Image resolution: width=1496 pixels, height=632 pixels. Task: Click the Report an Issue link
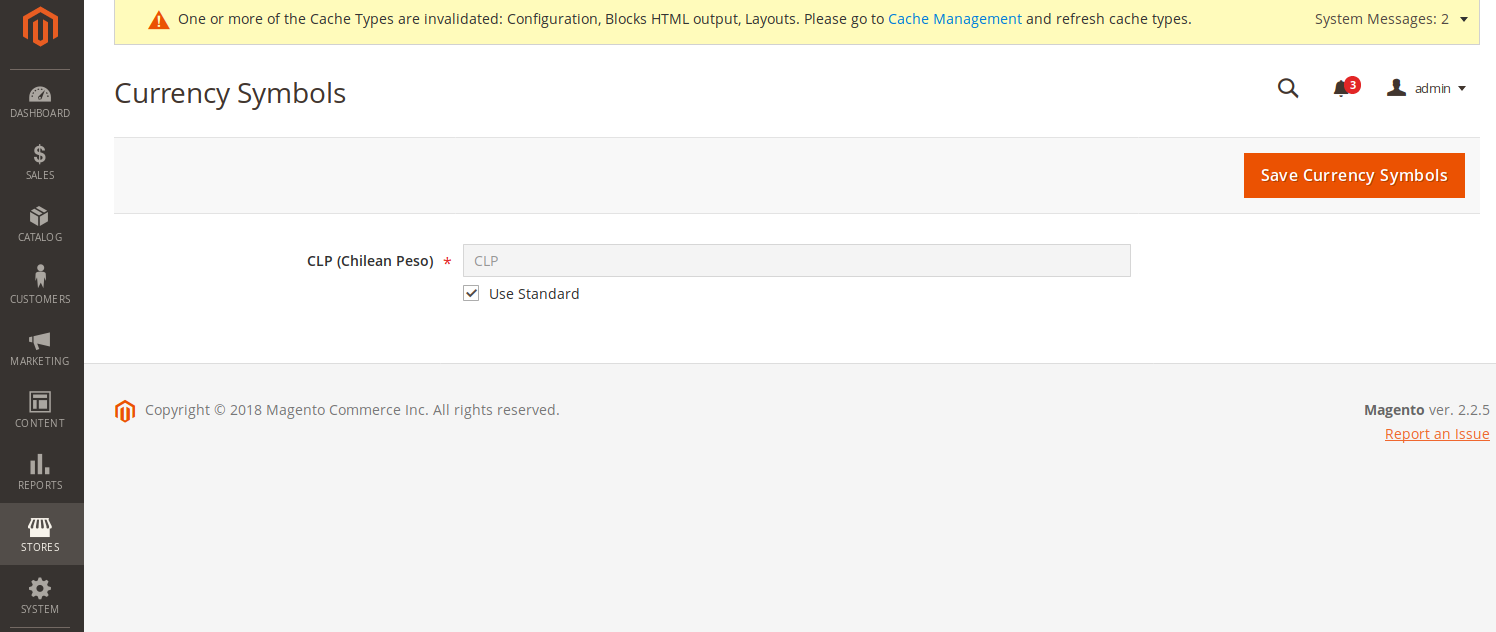click(1436, 434)
